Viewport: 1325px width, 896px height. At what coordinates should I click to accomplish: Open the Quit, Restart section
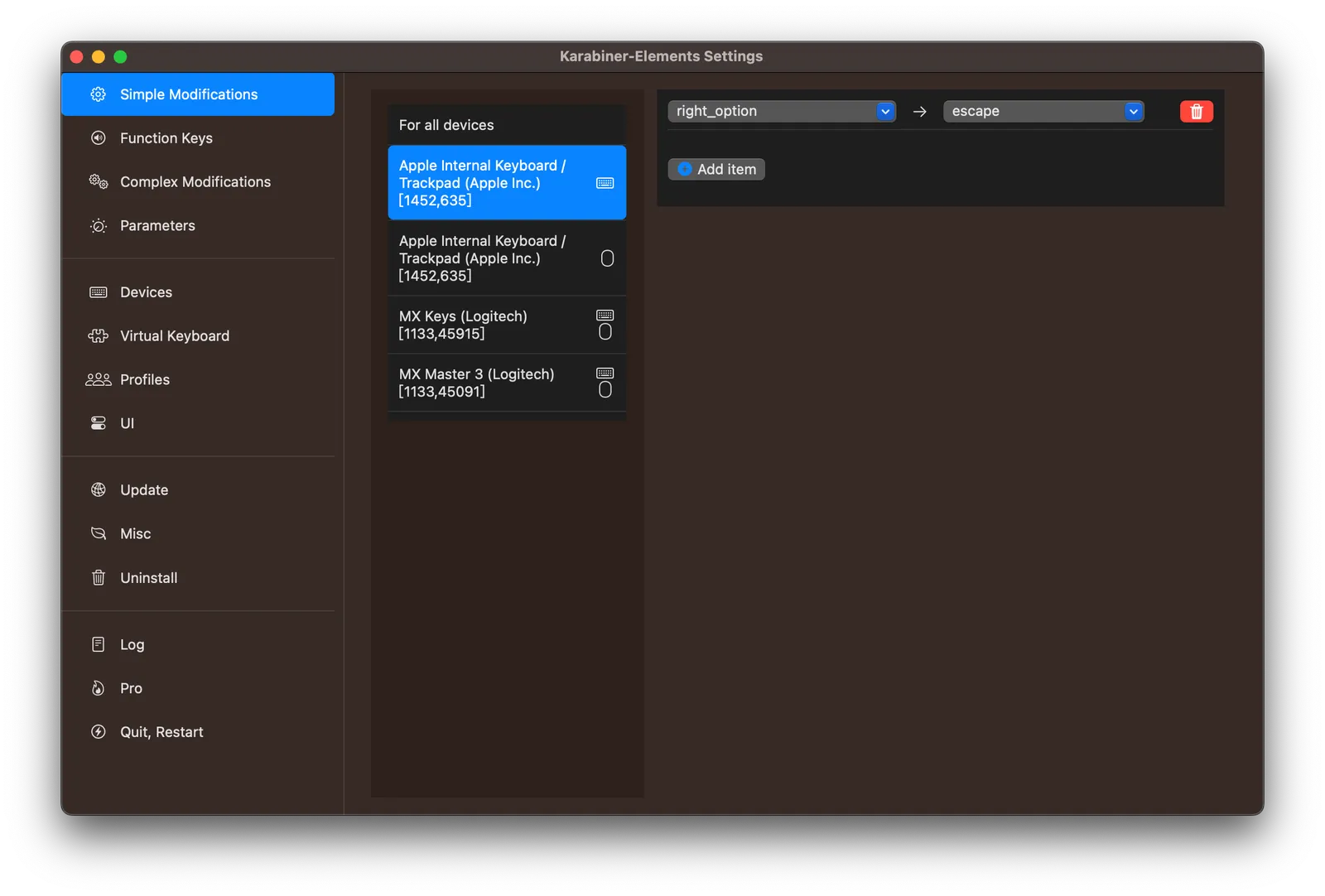[161, 732]
